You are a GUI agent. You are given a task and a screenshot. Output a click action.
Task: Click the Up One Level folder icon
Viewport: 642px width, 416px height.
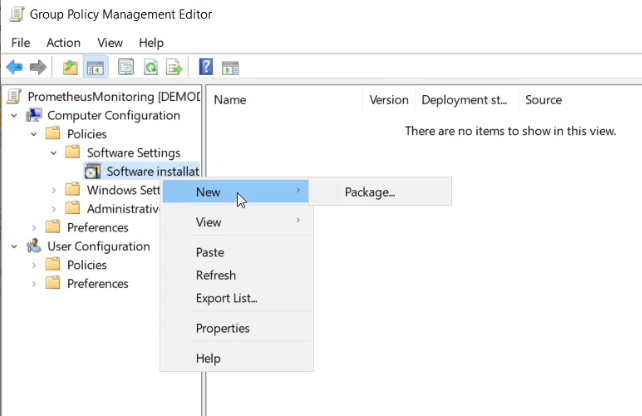click(x=70, y=68)
